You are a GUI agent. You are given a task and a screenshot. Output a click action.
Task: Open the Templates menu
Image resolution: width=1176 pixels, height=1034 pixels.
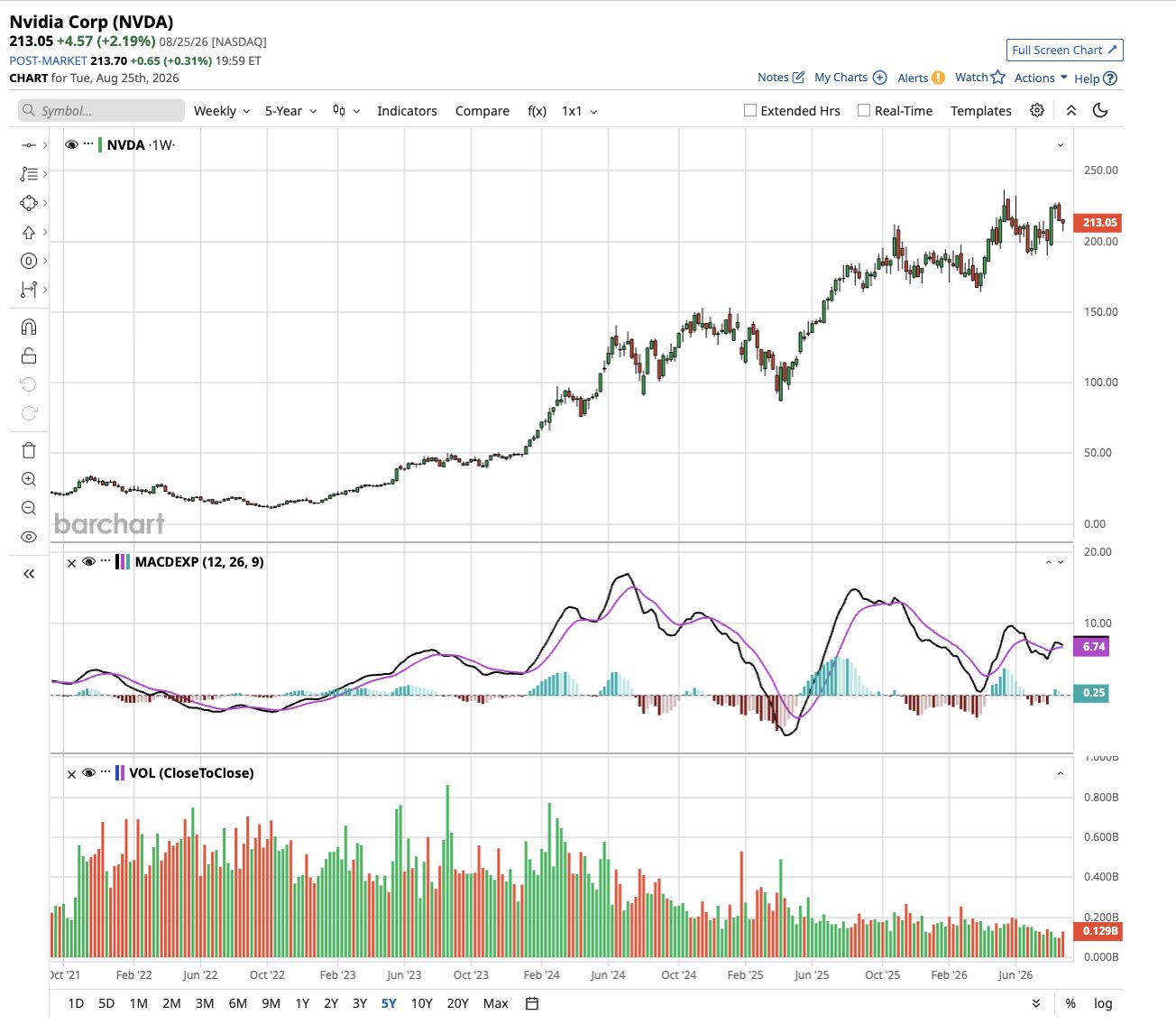click(x=981, y=111)
